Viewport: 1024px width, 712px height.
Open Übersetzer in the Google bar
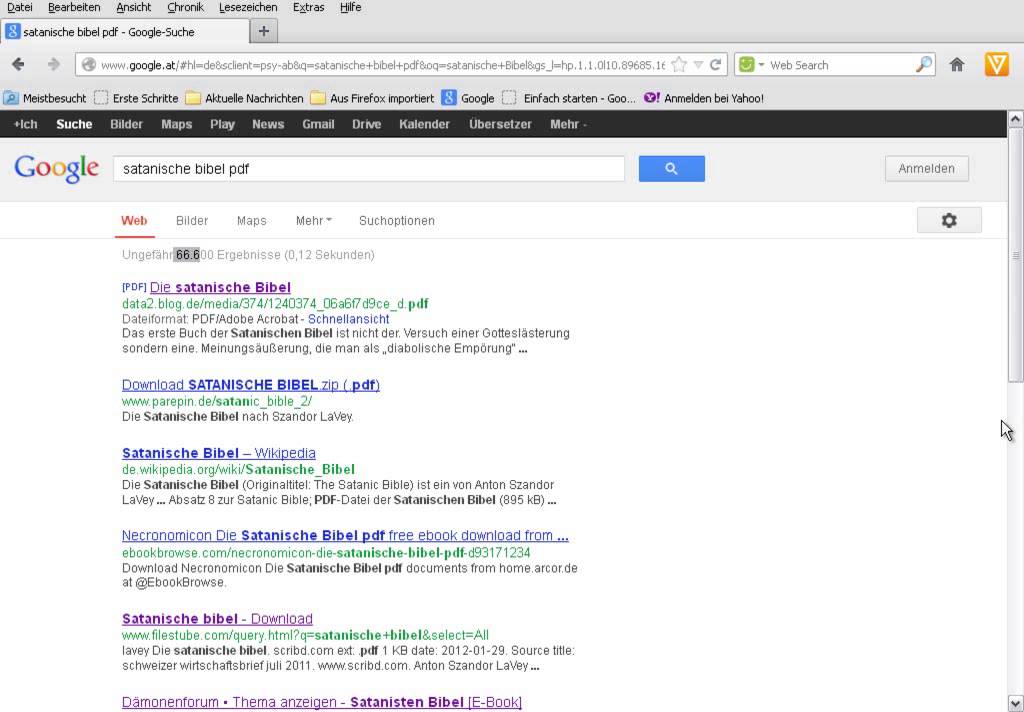(x=500, y=124)
